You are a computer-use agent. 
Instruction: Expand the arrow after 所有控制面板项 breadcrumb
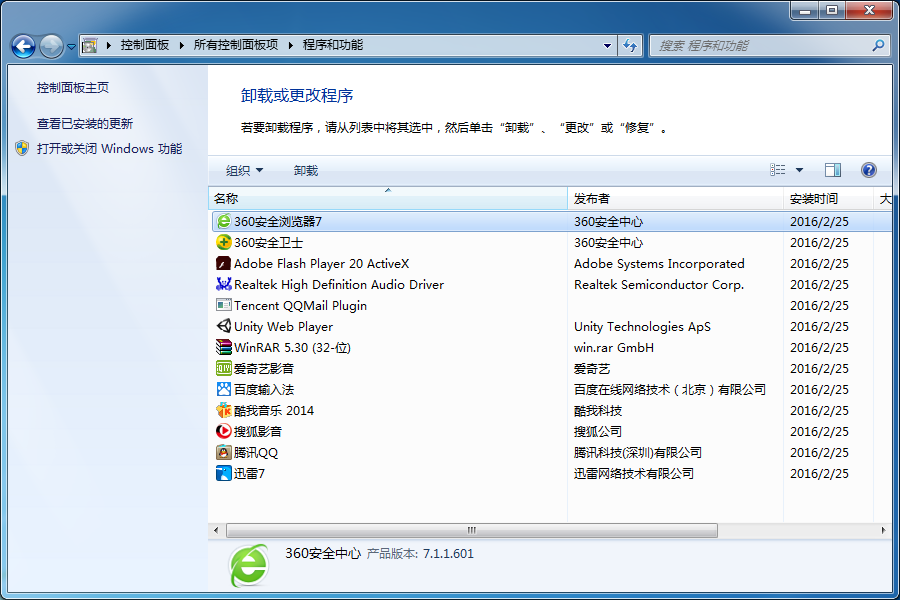pos(290,45)
